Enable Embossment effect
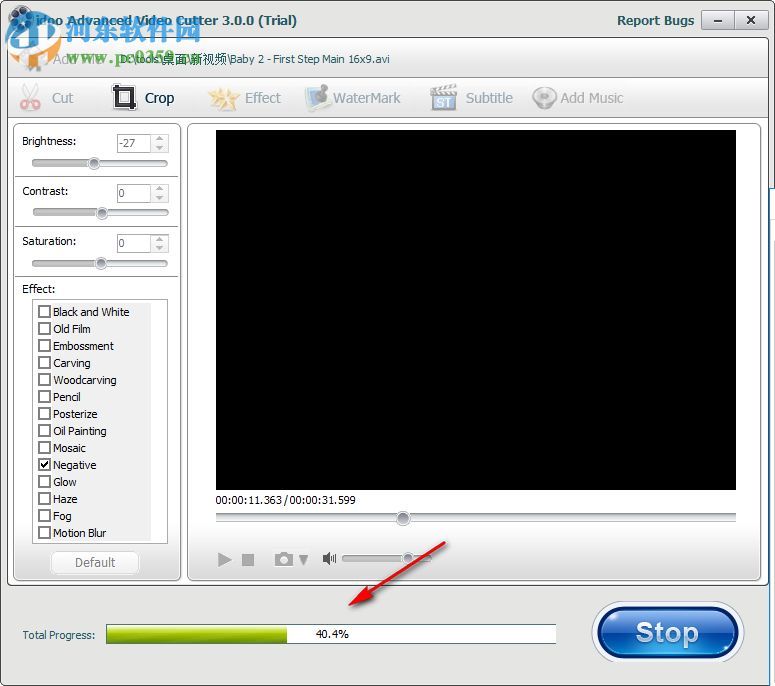This screenshot has width=775, height=686. pos(44,345)
